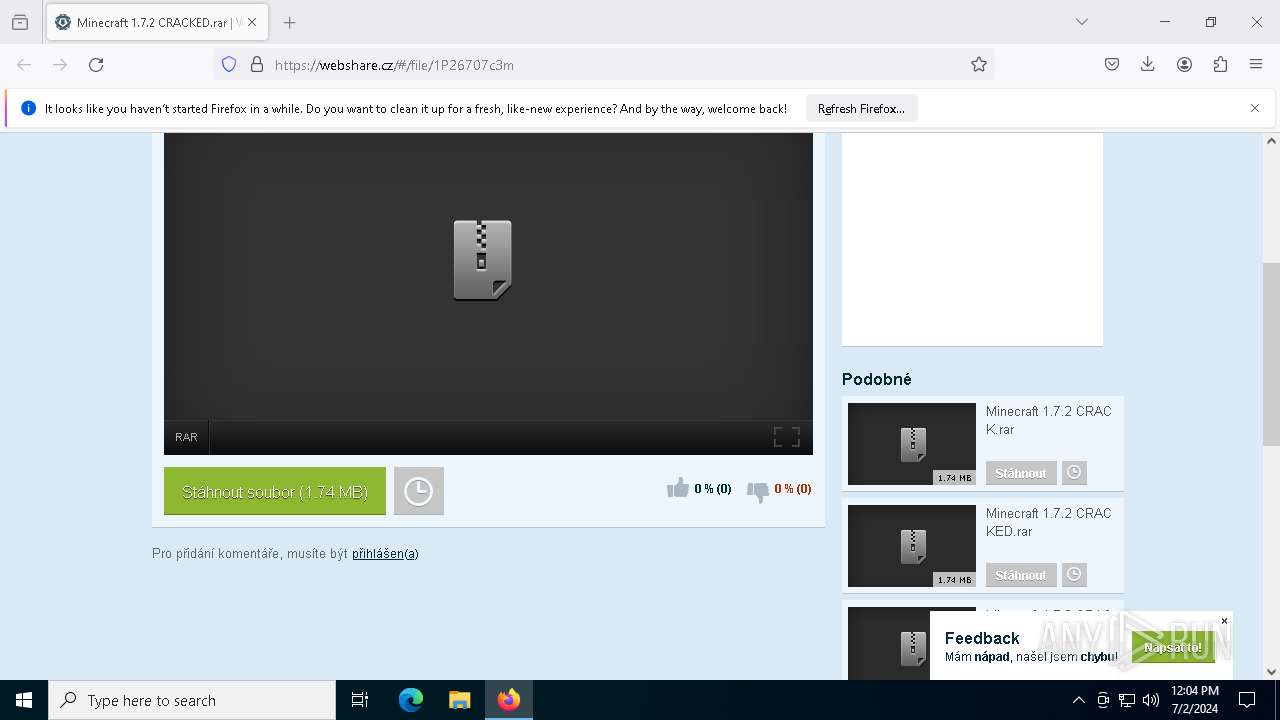Click the RAR label under the preview
Viewport: 1280px width, 720px height.
point(186,437)
